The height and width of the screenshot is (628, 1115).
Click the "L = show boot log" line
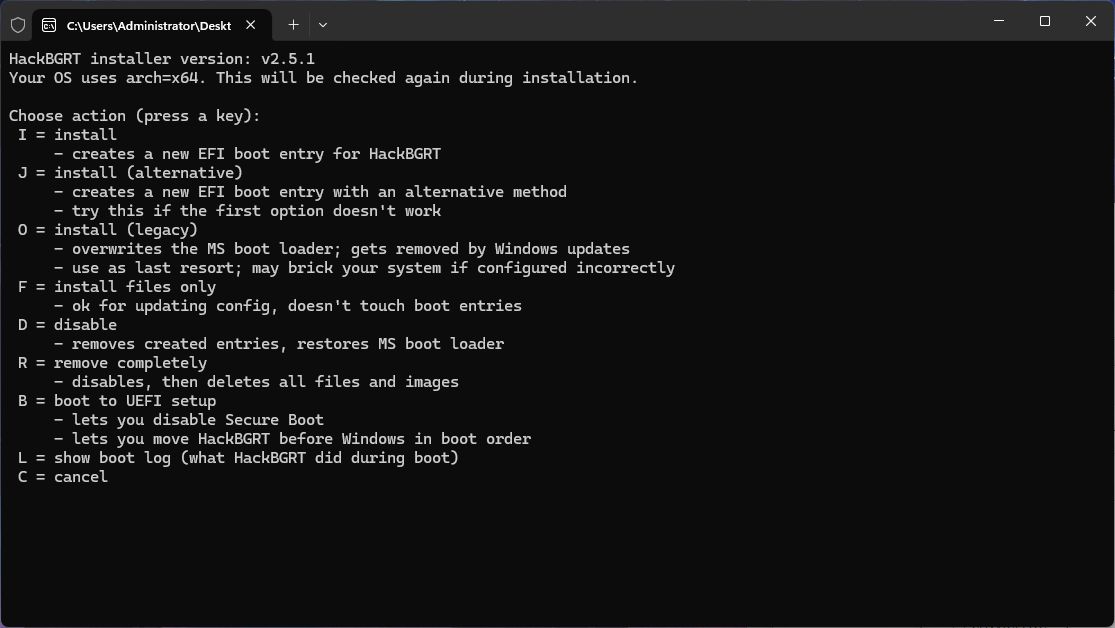tap(238, 458)
